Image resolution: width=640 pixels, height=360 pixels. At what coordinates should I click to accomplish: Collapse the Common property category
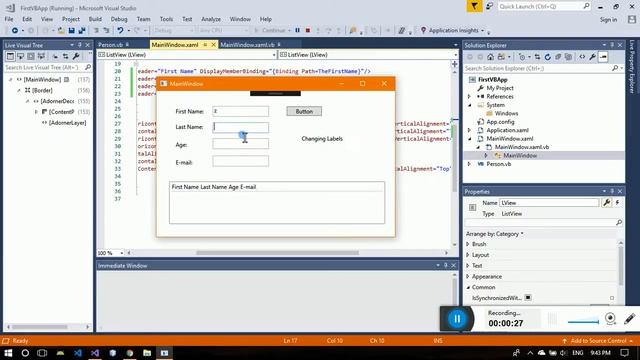[468, 287]
